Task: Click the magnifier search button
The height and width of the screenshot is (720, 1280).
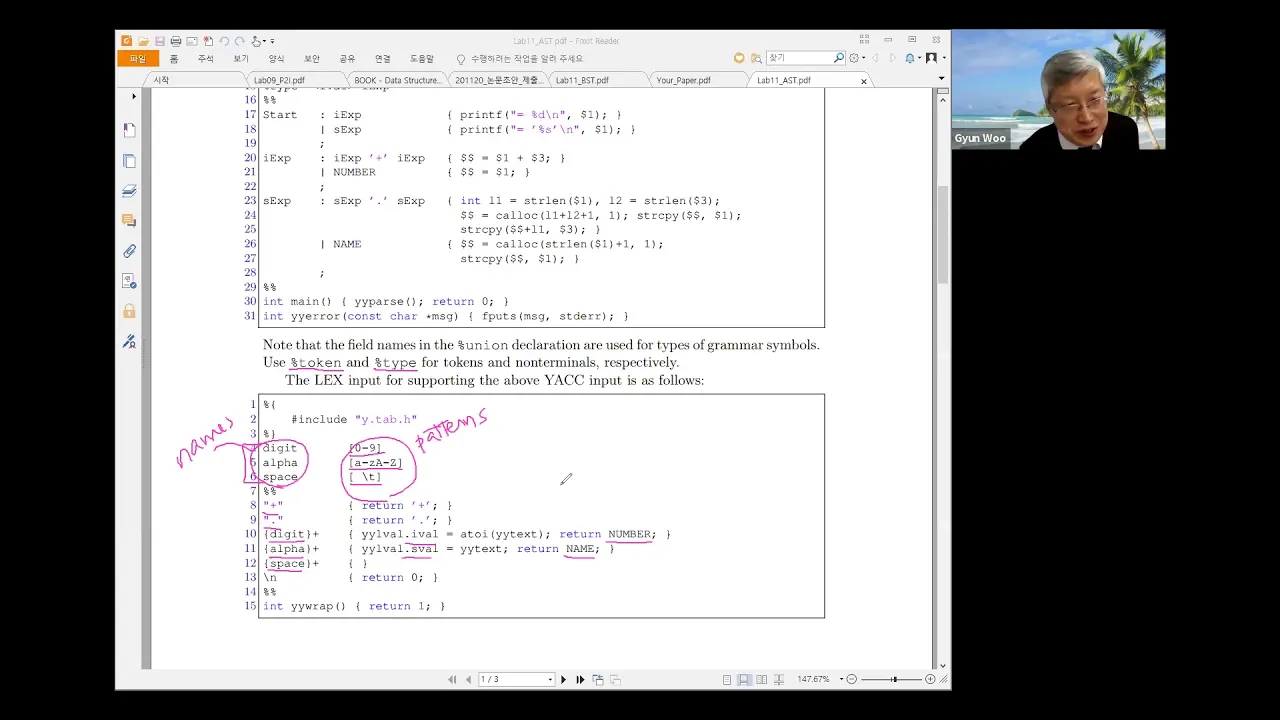Action: [839, 58]
